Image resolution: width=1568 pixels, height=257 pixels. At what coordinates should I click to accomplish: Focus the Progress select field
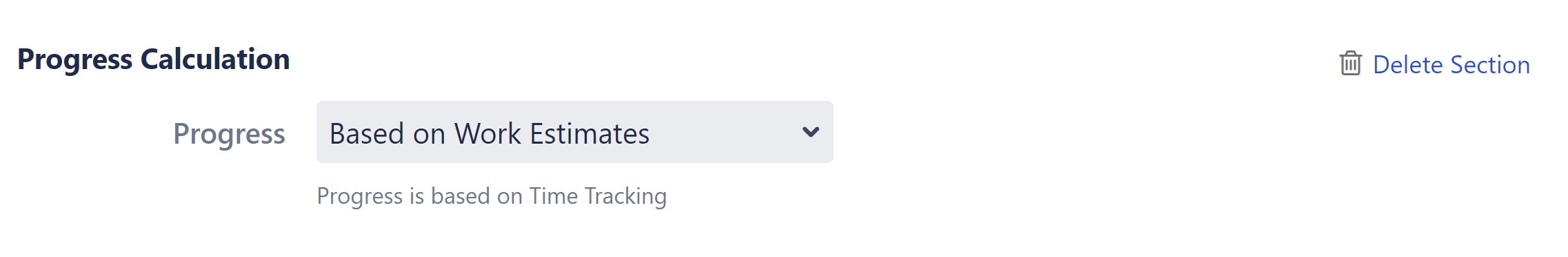(574, 132)
